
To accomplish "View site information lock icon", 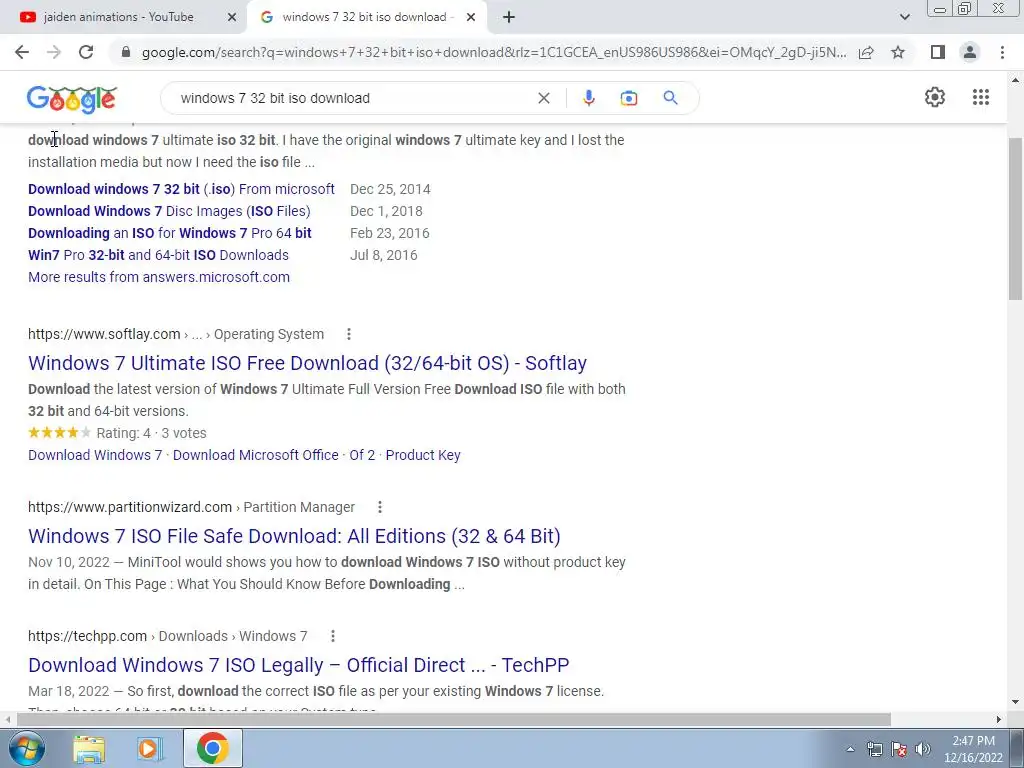I will click(126, 52).
